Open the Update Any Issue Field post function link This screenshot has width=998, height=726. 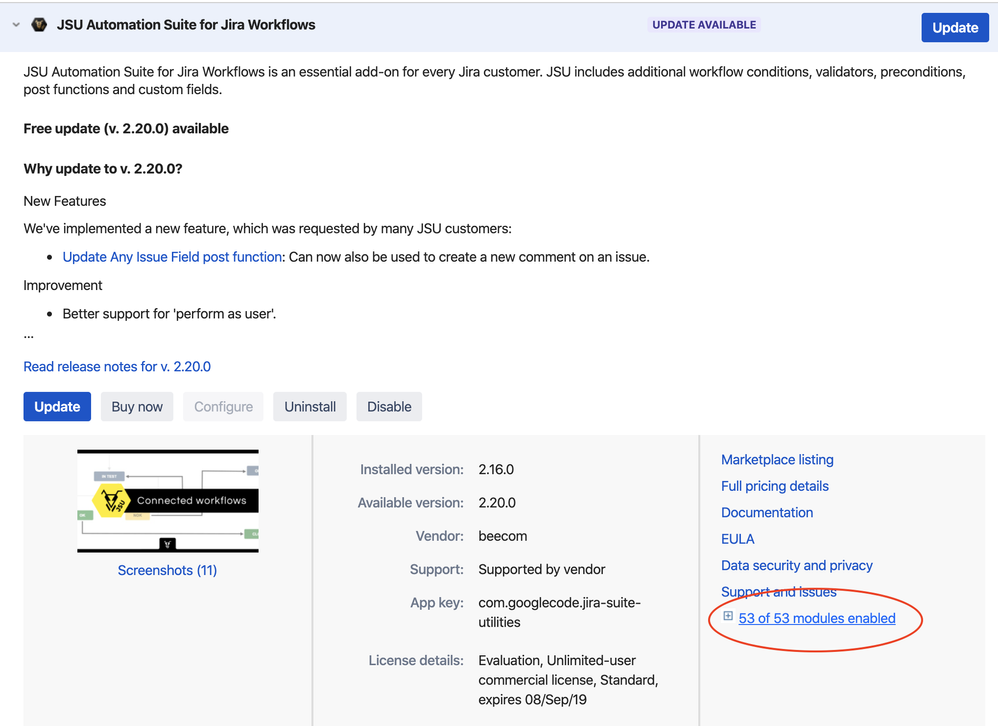pyautogui.click(x=172, y=257)
